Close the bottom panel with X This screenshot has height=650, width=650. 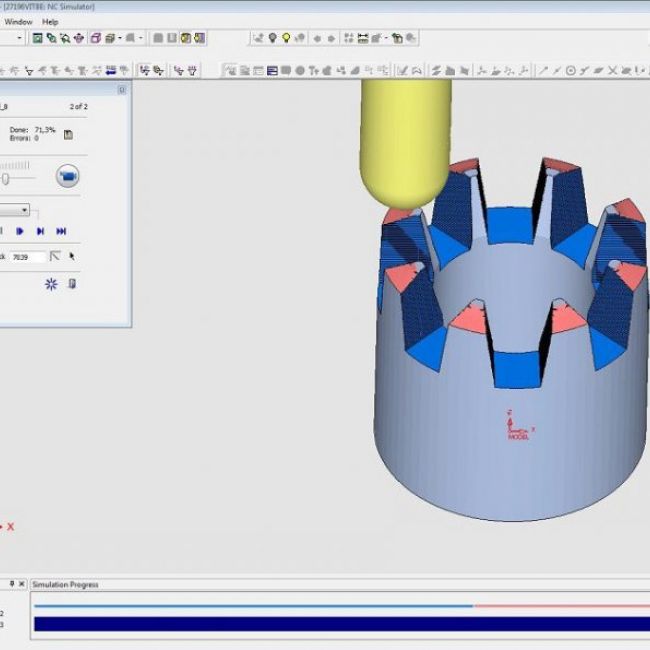tap(22, 584)
